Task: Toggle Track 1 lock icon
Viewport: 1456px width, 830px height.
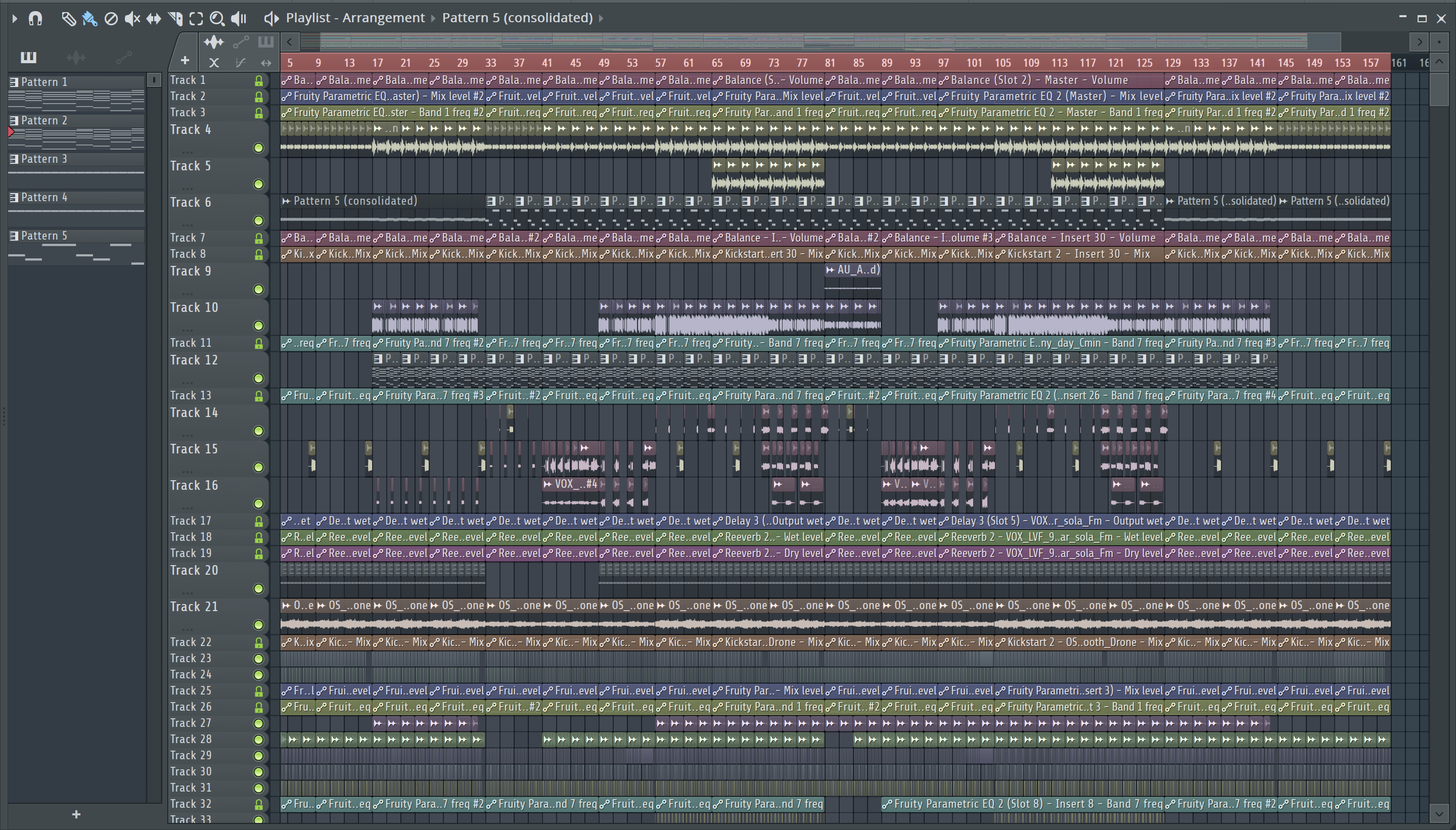Action: [259, 81]
